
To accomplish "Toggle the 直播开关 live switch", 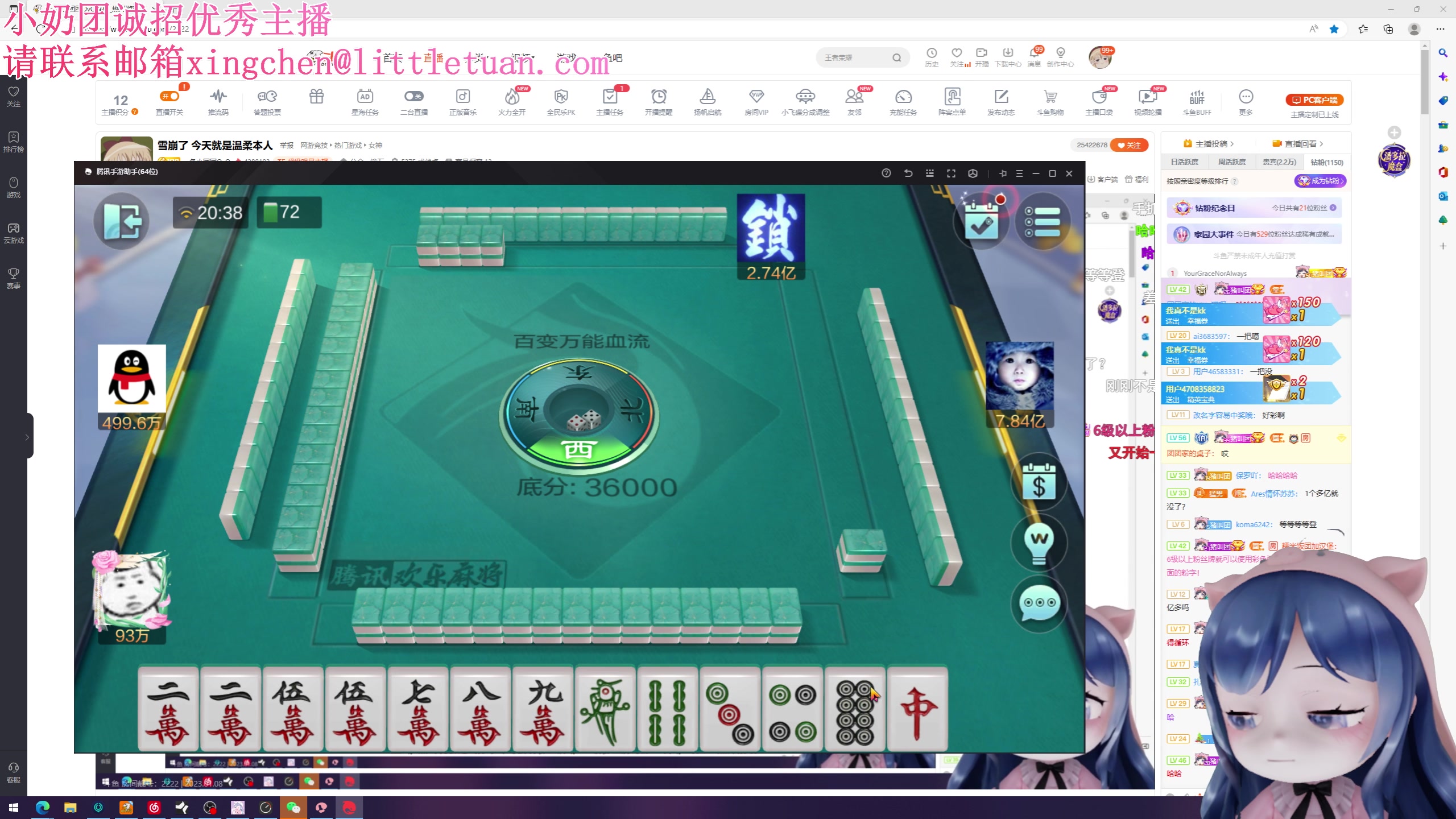I will click(169, 96).
